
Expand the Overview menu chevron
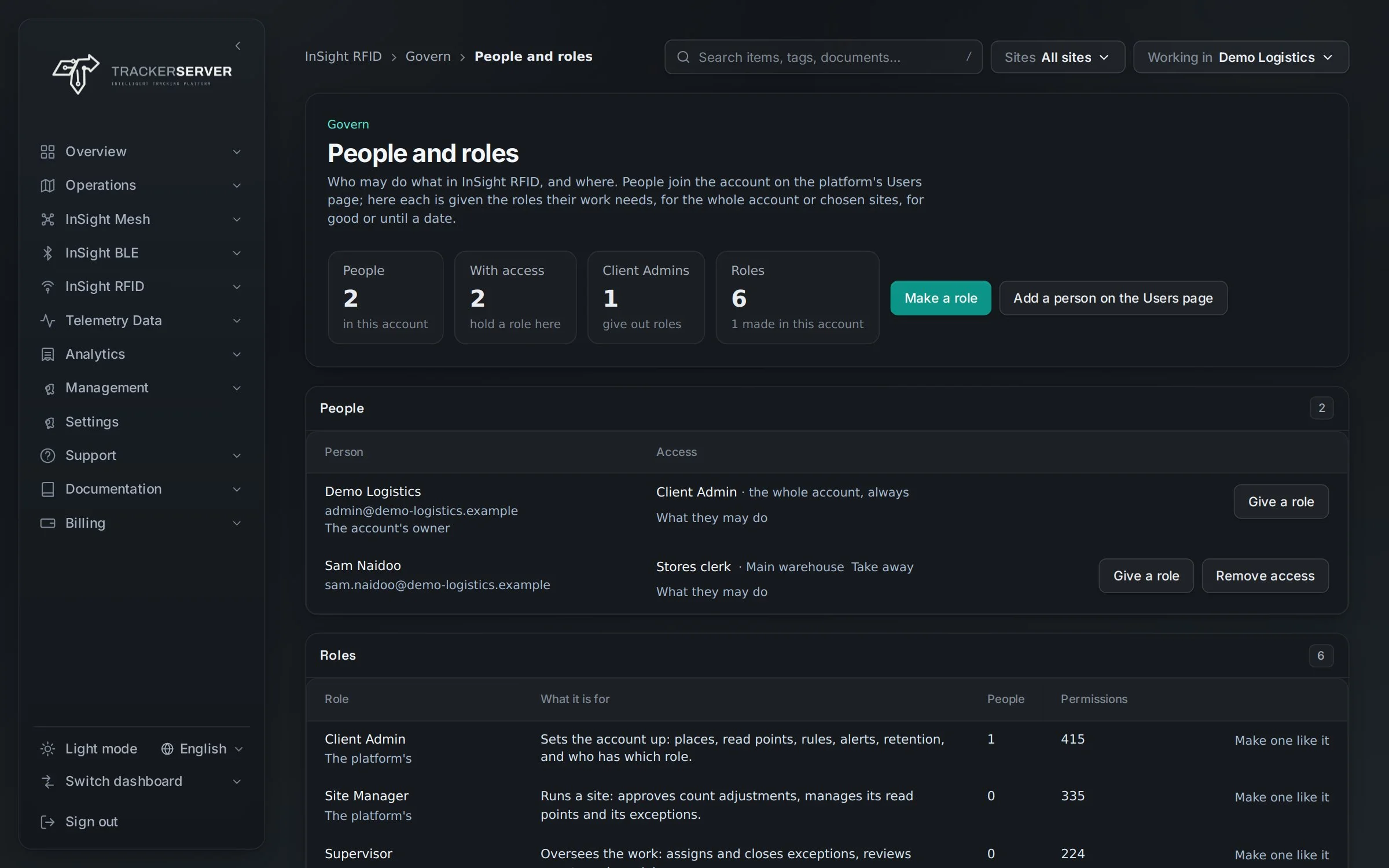click(x=237, y=152)
